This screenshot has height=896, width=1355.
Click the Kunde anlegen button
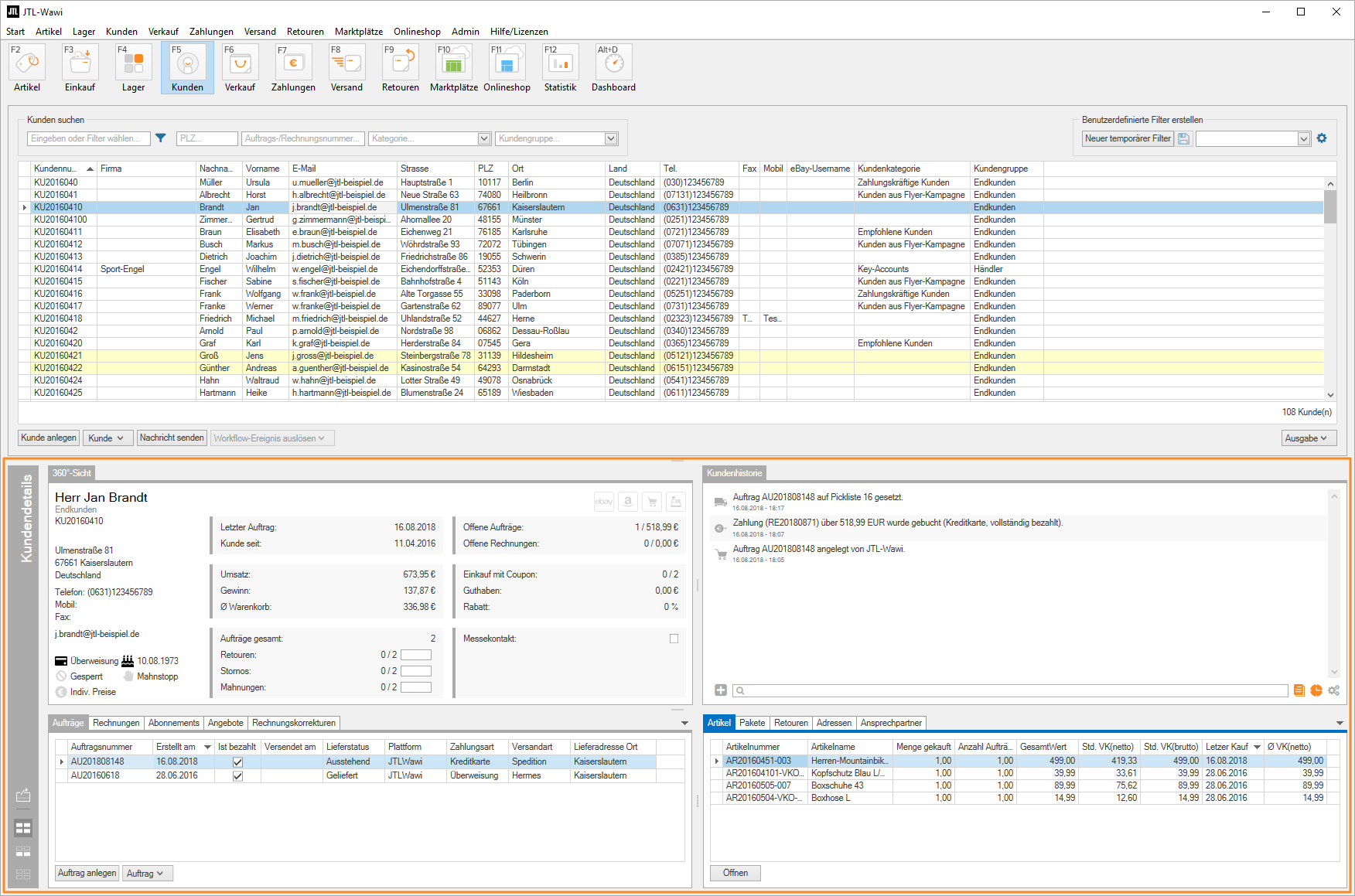pyautogui.click(x=49, y=438)
